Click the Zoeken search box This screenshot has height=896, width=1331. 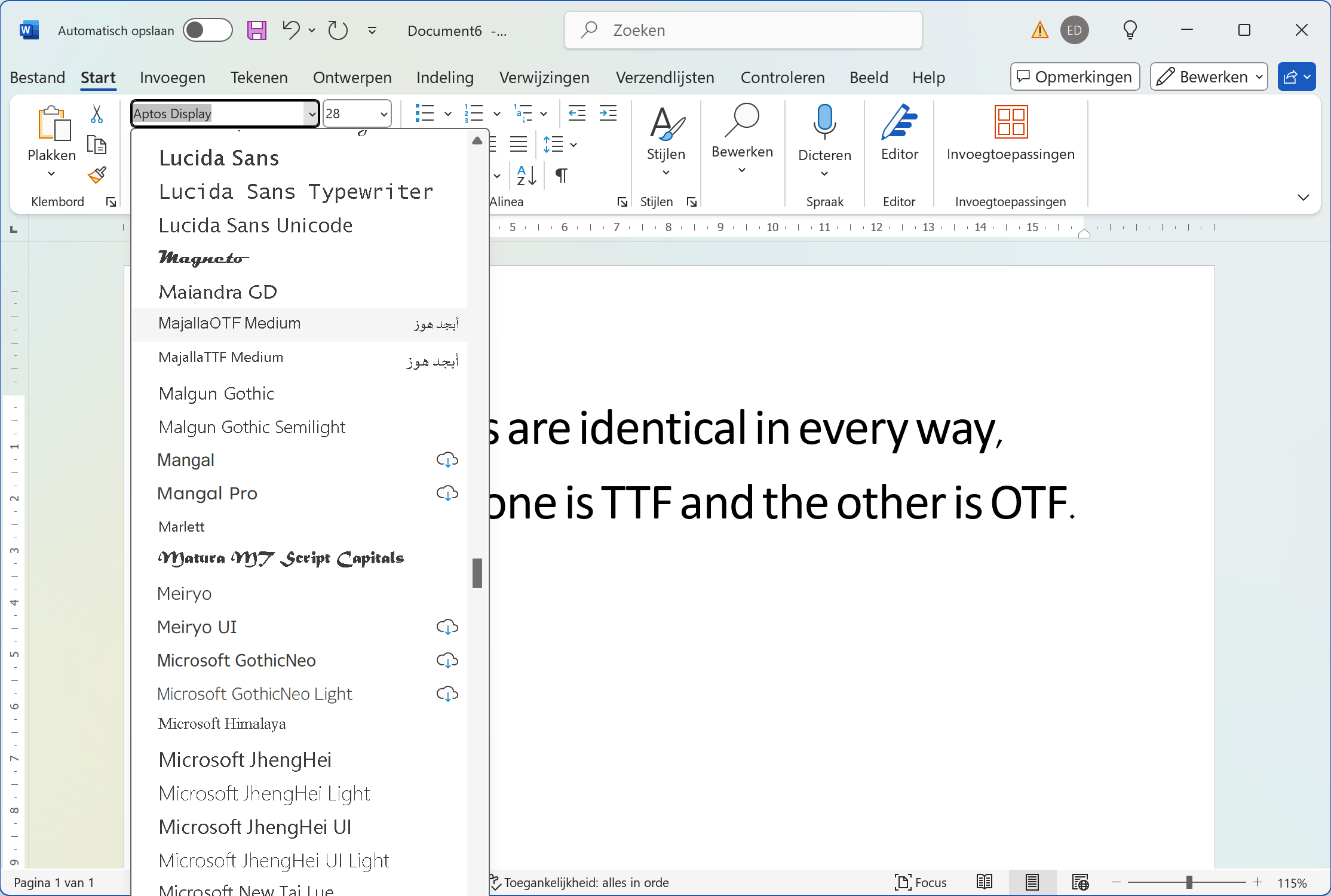click(743, 30)
